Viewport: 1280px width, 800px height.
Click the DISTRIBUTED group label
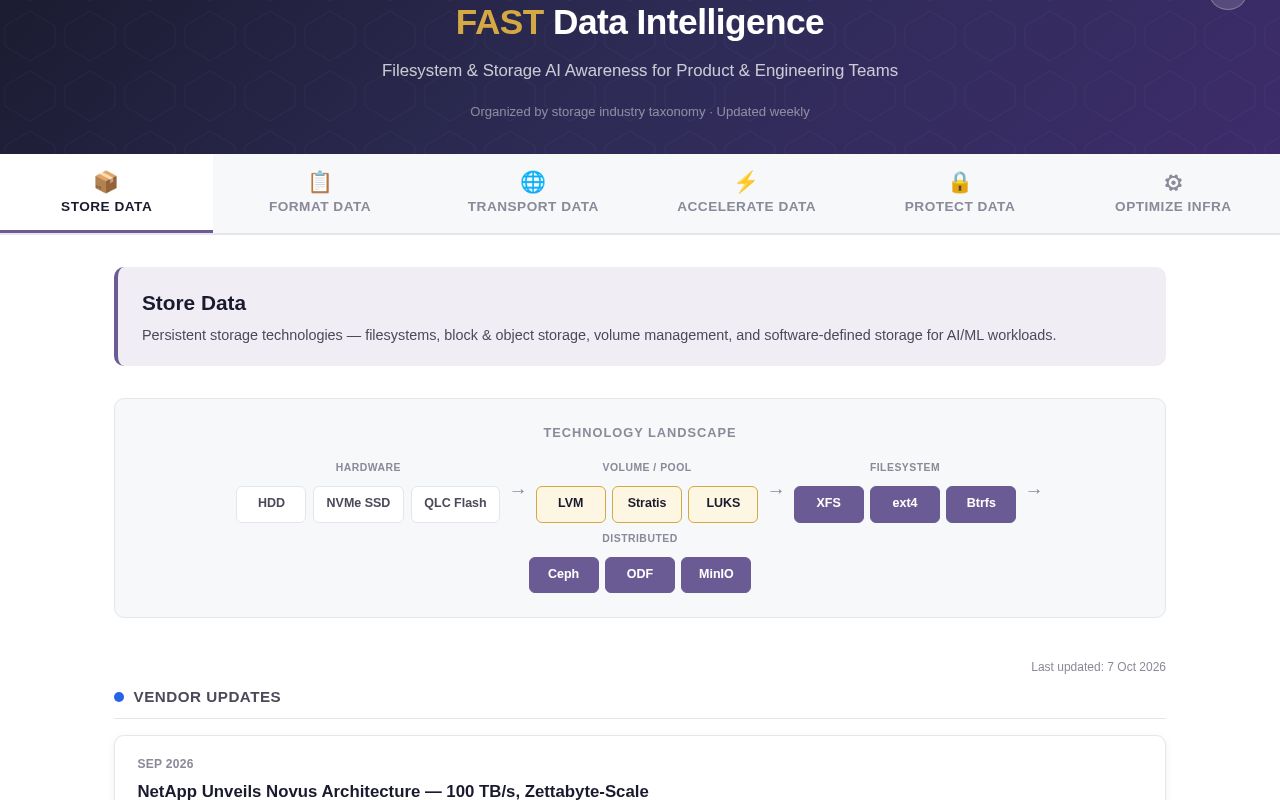click(x=640, y=539)
